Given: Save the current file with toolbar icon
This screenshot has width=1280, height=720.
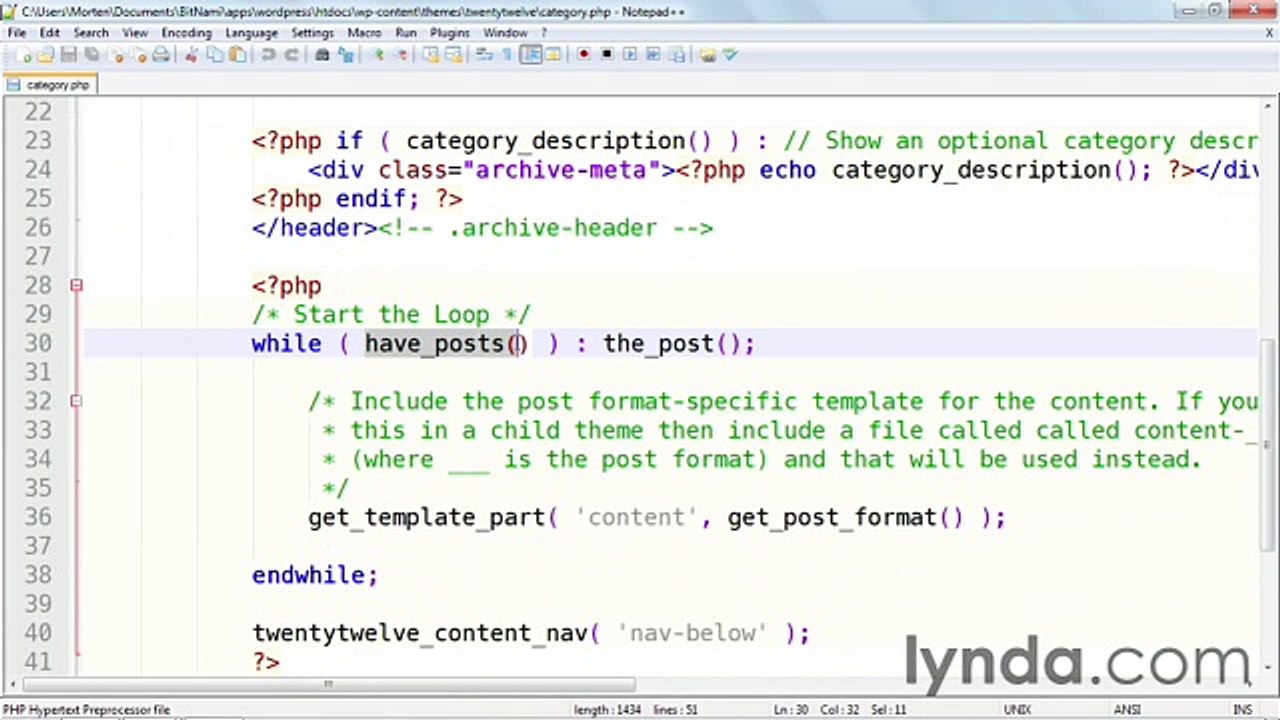Looking at the screenshot, I should pyautogui.click(x=69, y=55).
